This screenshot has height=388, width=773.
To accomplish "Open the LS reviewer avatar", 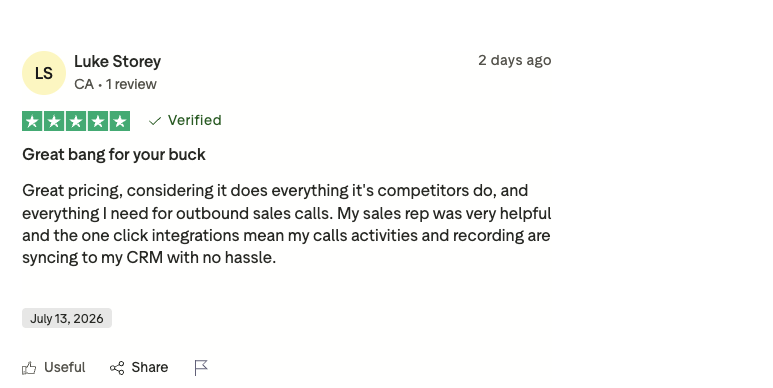I will coord(44,73).
